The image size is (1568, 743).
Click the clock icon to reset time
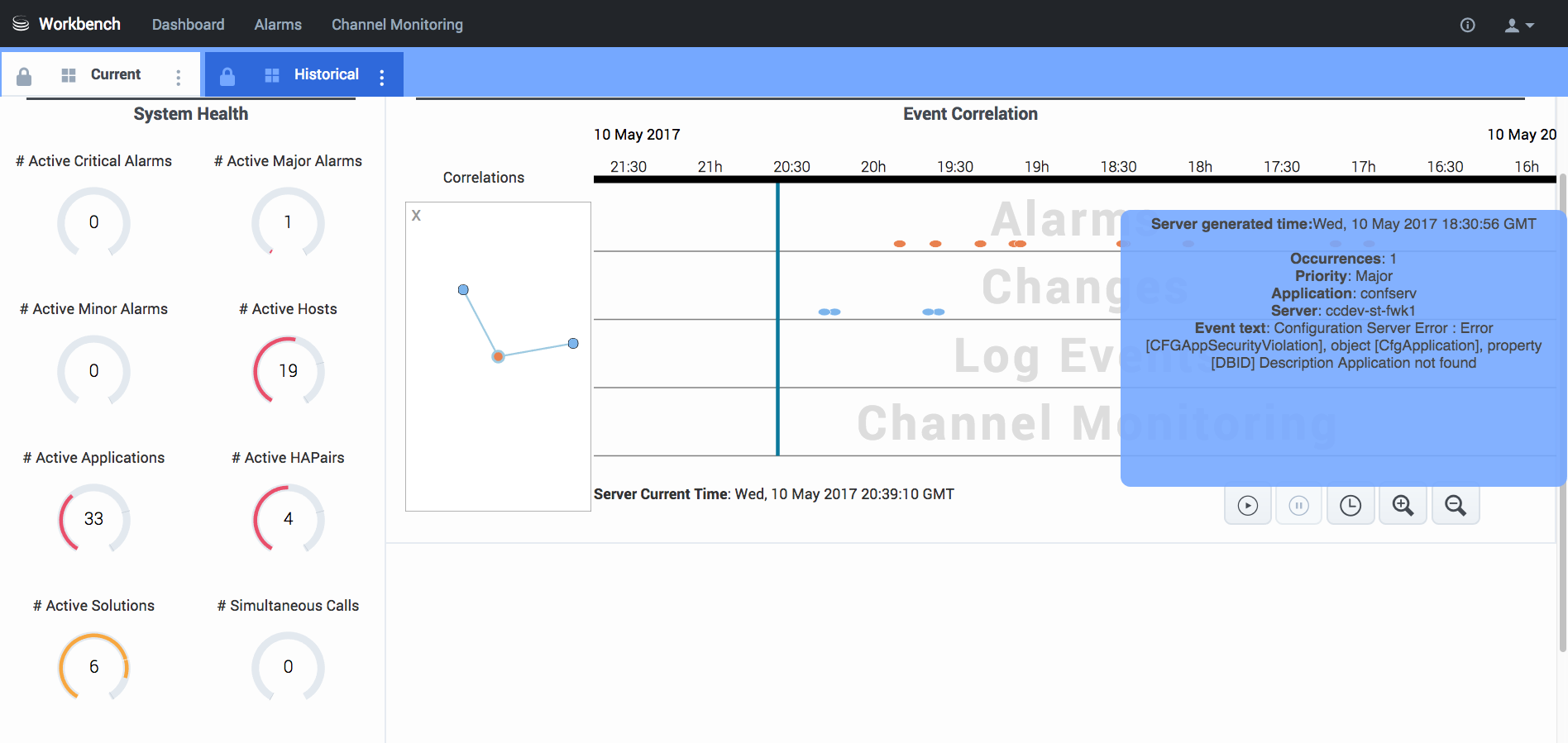[x=1350, y=506]
